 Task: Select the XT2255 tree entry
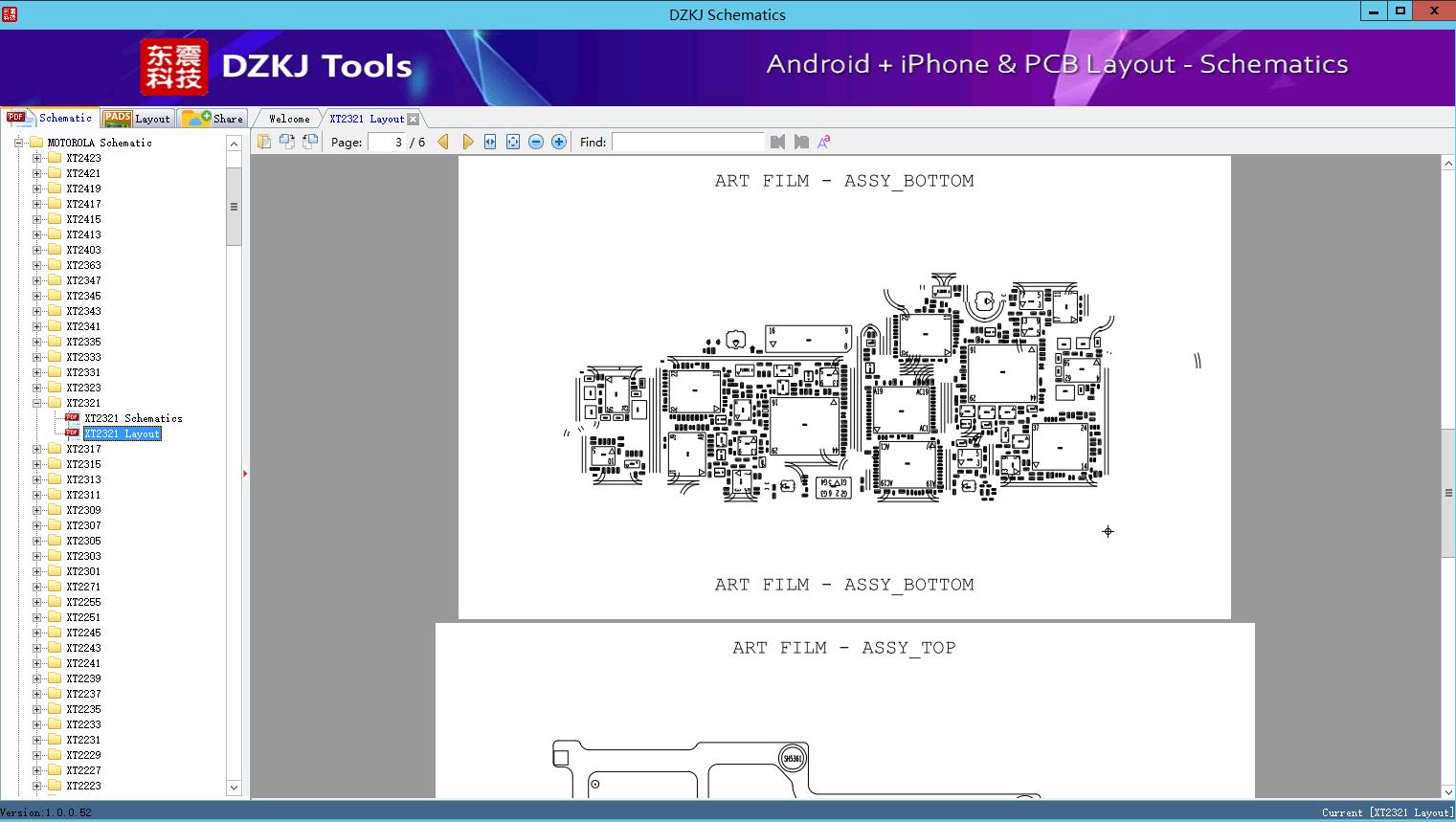[x=83, y=602]
